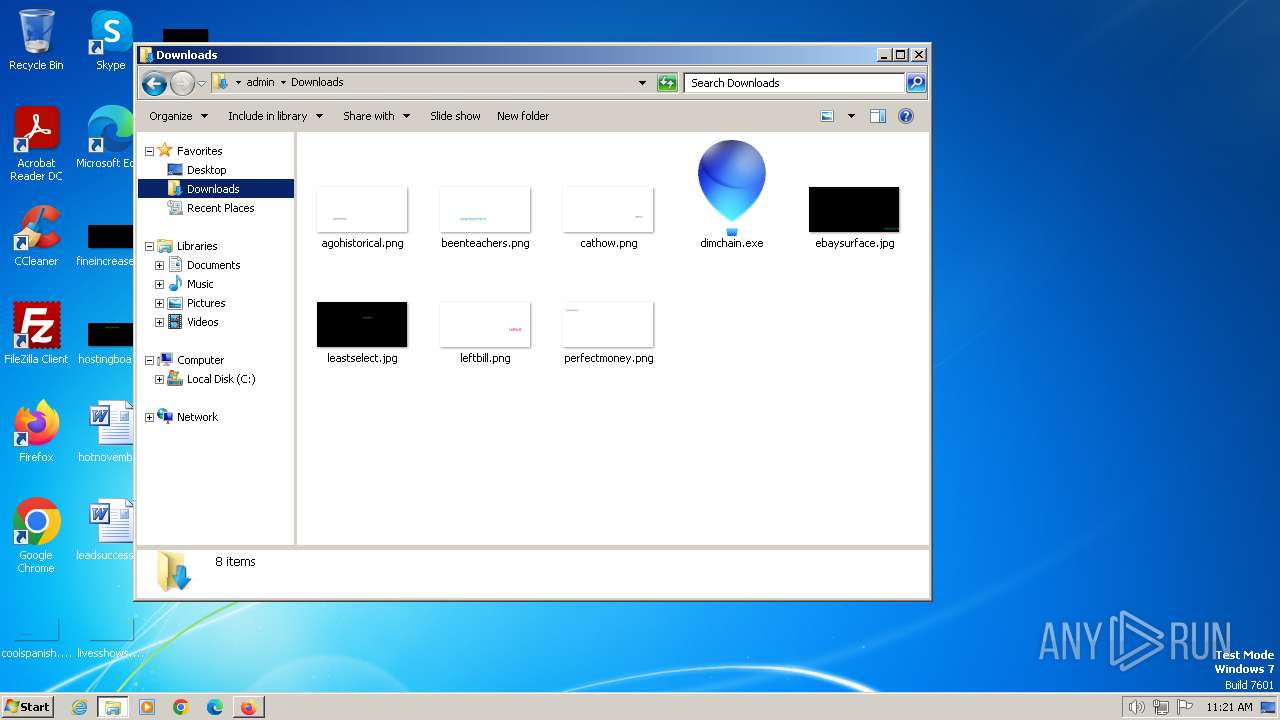Click the Slide show button
Image resolution: width=1280 pixels, height=720 pixels.
click(x=455, y=116)
